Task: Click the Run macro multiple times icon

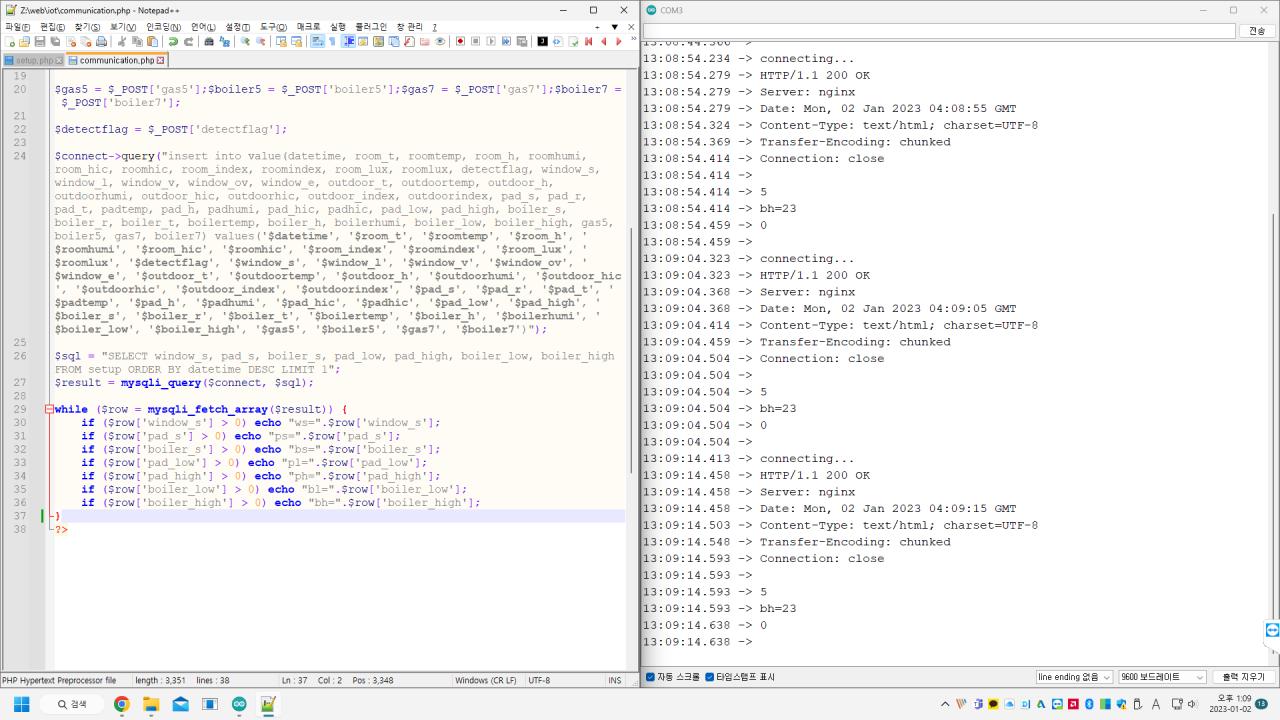Action: pos(506,42)
